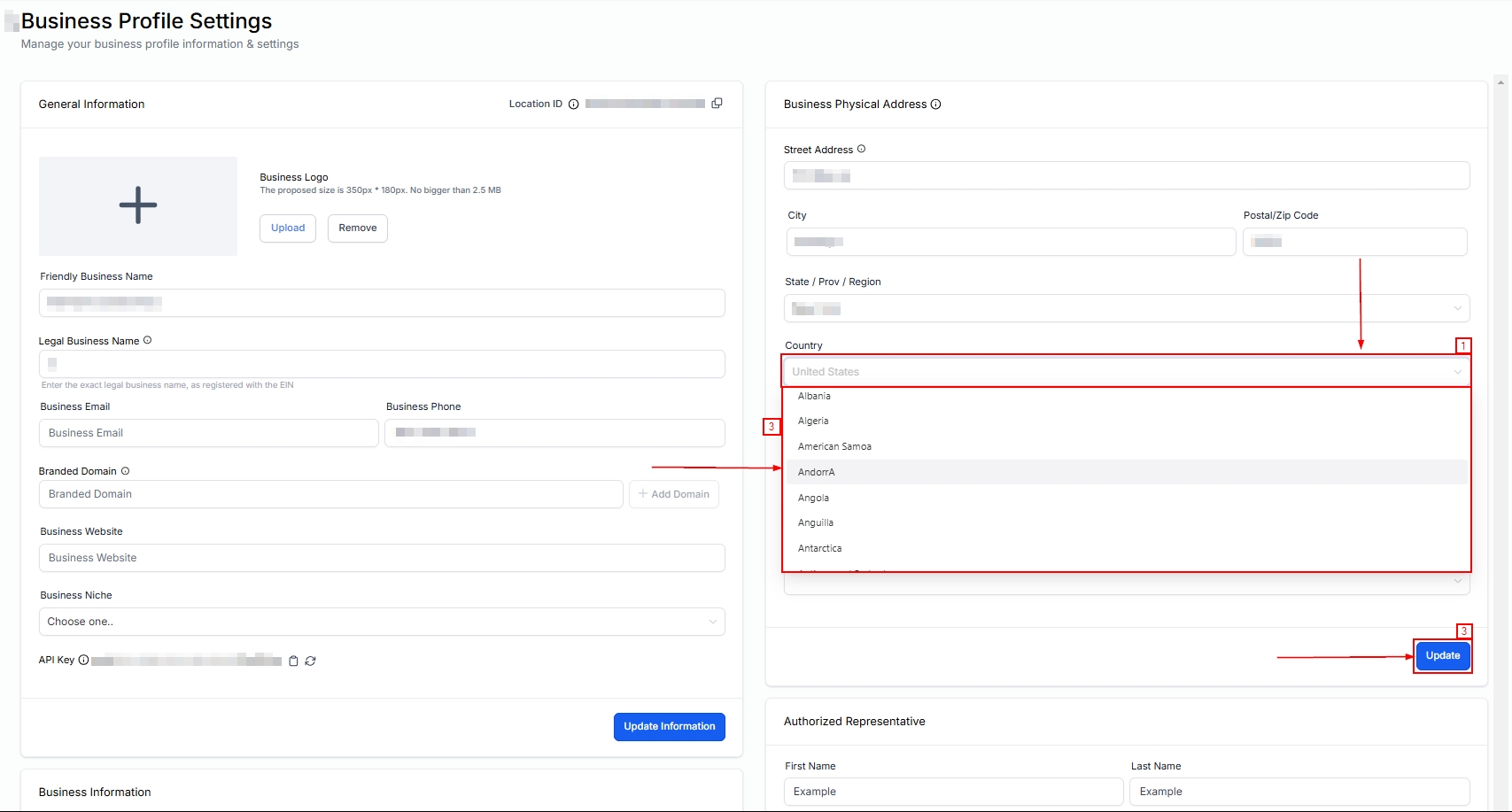Viewport: 1512px width, 812px height.
Task: Click Street Address info icon
Action: (861, 149)
